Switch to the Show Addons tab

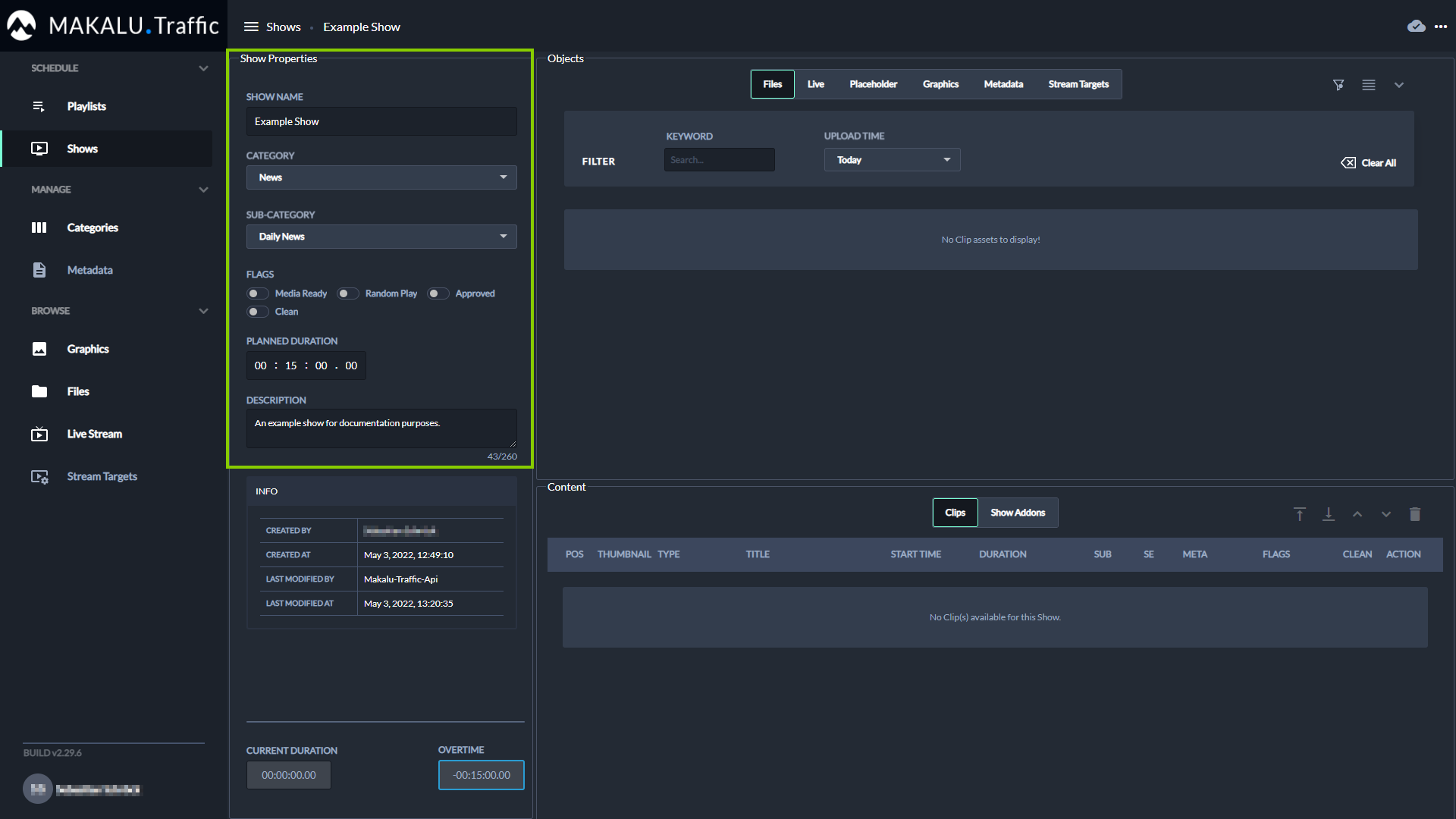click(x=1018, y=513)
